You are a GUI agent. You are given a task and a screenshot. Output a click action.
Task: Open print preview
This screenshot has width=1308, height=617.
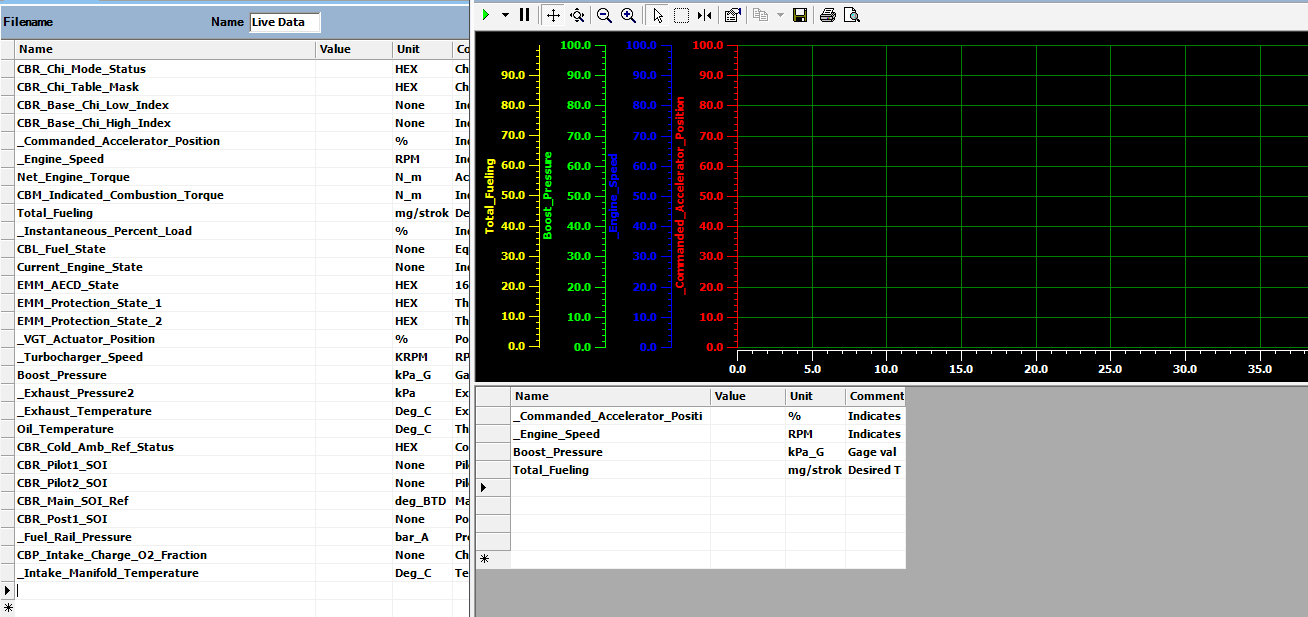851,15
